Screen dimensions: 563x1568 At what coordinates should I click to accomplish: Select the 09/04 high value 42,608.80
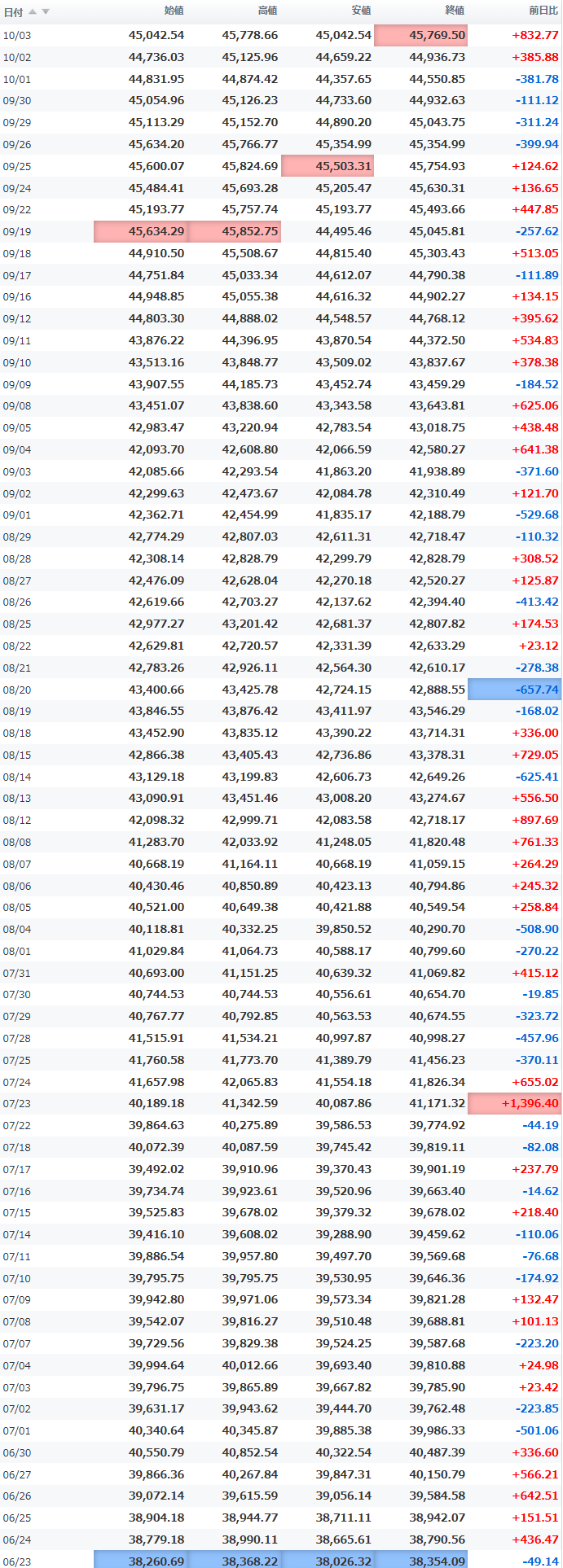tap(250, 449)
